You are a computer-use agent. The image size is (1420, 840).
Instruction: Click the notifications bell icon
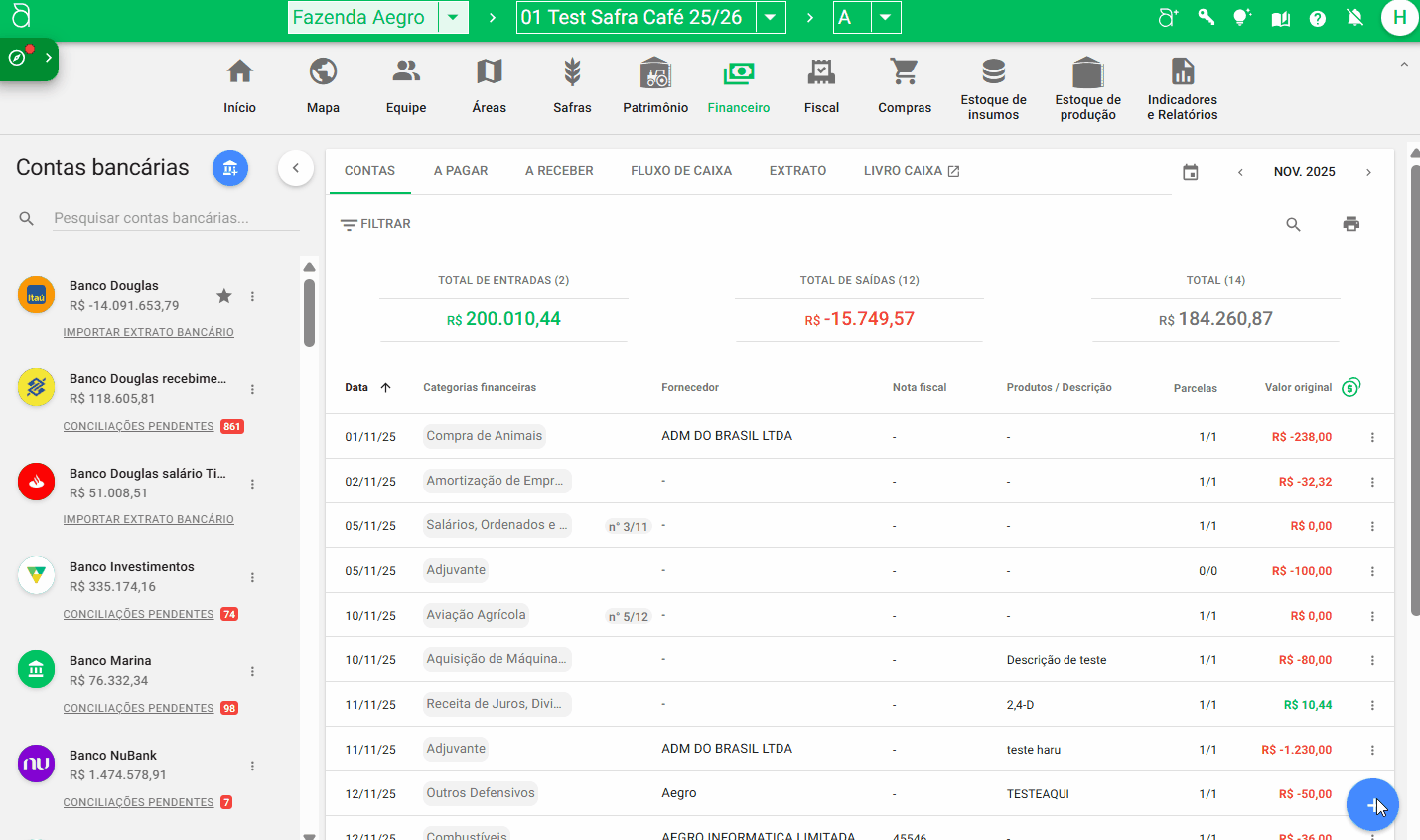pyautogui.click(x=1354, y=18)
